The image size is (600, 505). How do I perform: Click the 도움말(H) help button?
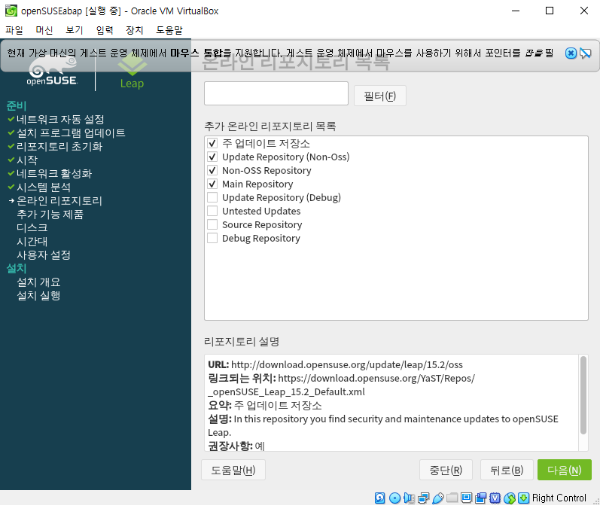(233, 470)
